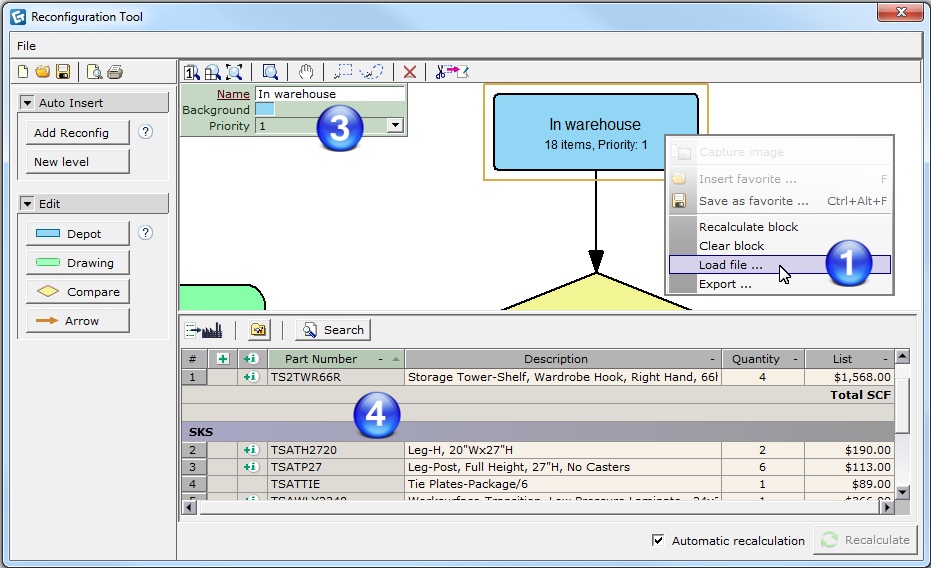
Task: Open a file with the folder icon
Action: 43,72
